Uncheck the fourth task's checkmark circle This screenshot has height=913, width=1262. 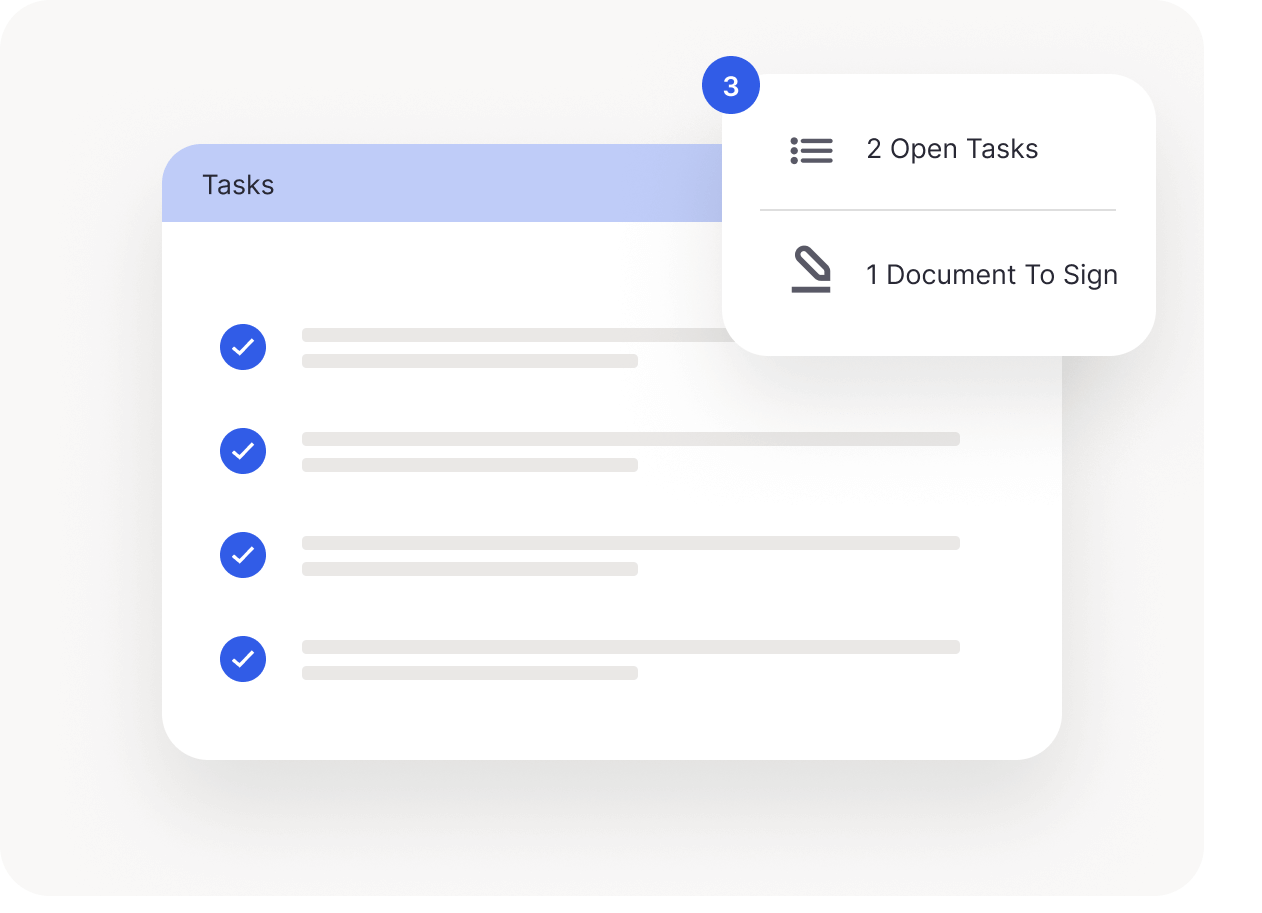pyautogui.click(x=243, y=659)
